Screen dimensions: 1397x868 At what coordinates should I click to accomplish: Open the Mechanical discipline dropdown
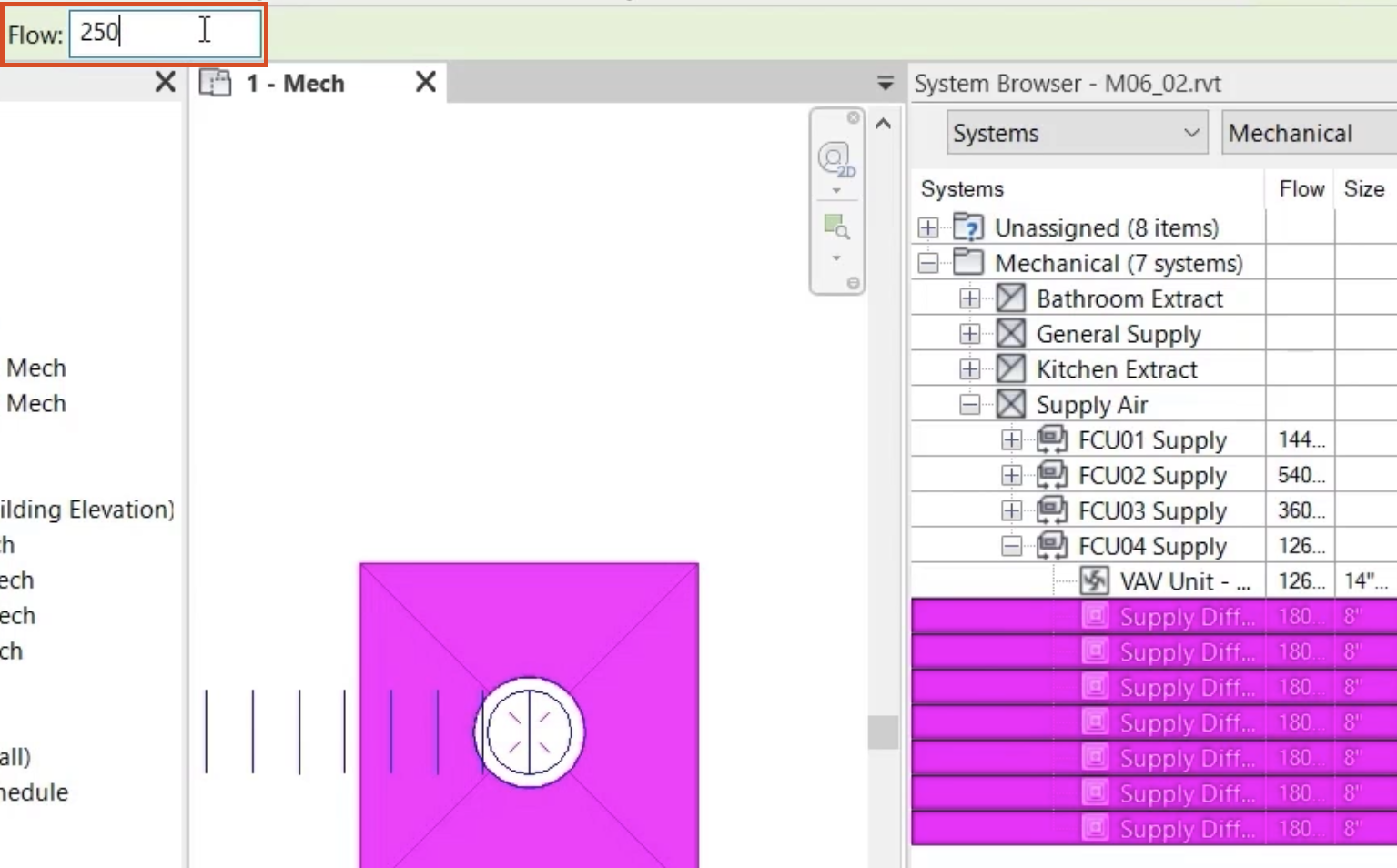[x=1309, y=133]
